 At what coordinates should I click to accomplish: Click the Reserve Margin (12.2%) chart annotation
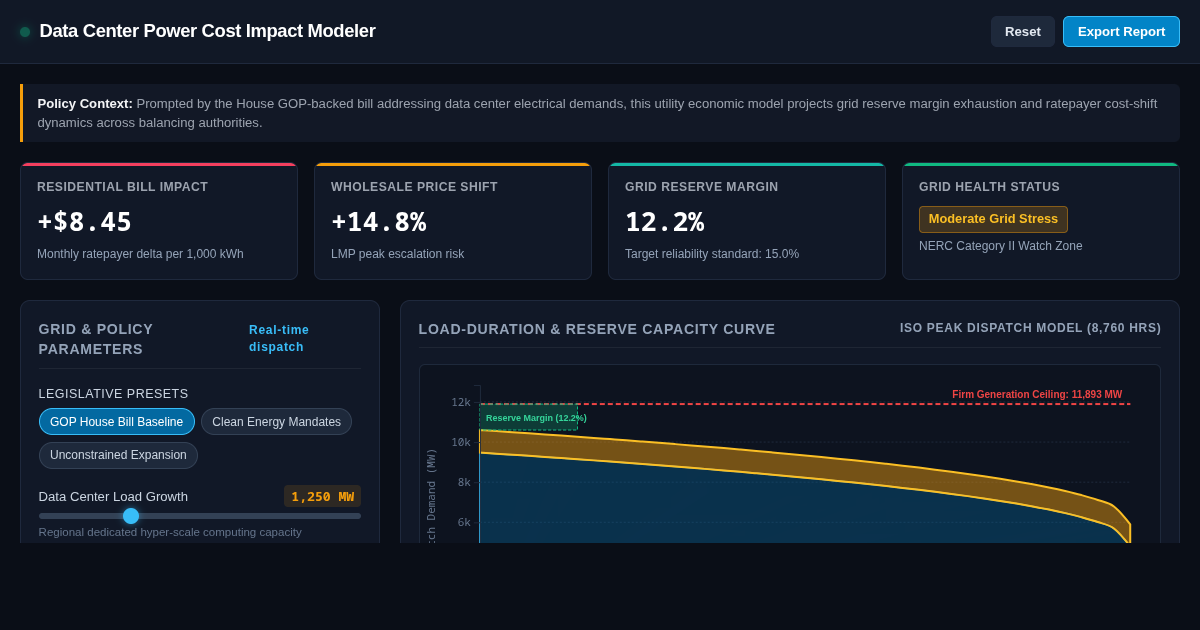tap(536, 418)
